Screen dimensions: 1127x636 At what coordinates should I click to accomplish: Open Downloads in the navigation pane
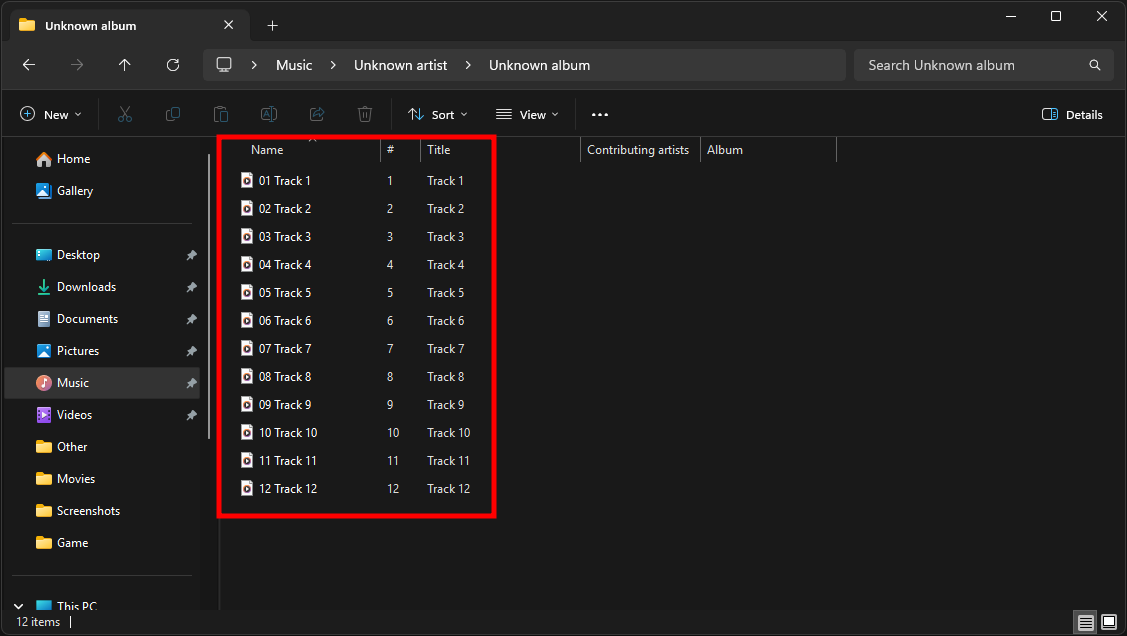point(86,287)
